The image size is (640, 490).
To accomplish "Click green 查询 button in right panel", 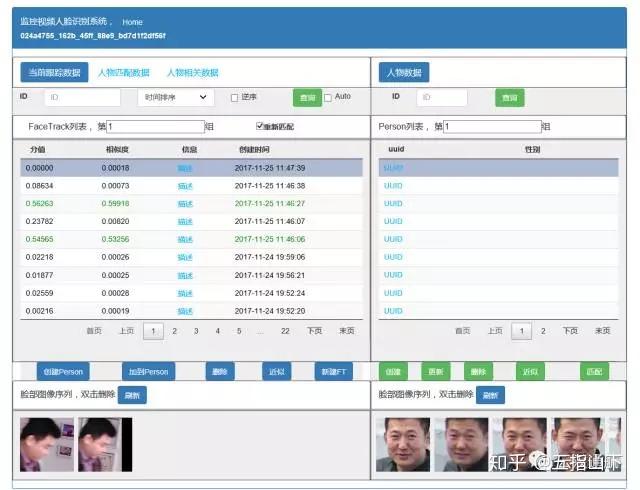I will pos(509,98).
